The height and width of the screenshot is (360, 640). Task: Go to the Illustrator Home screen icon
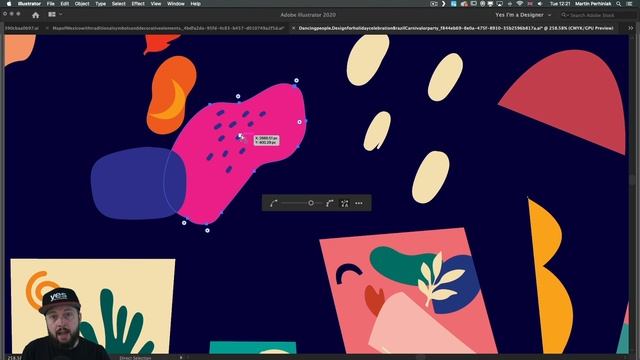coord(36,15)
